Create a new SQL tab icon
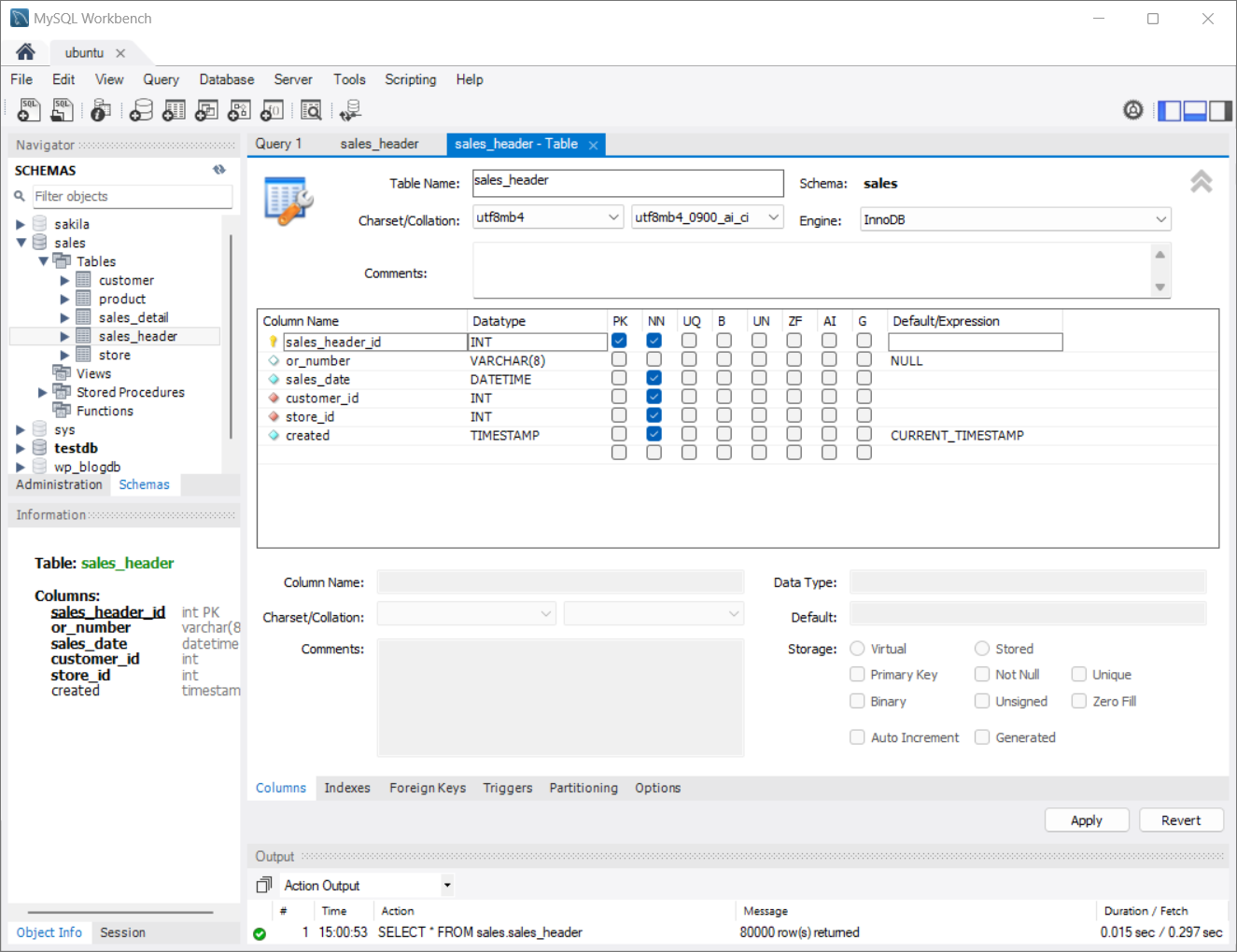The height and width of the screenshot is (952, 1237). 29,110
